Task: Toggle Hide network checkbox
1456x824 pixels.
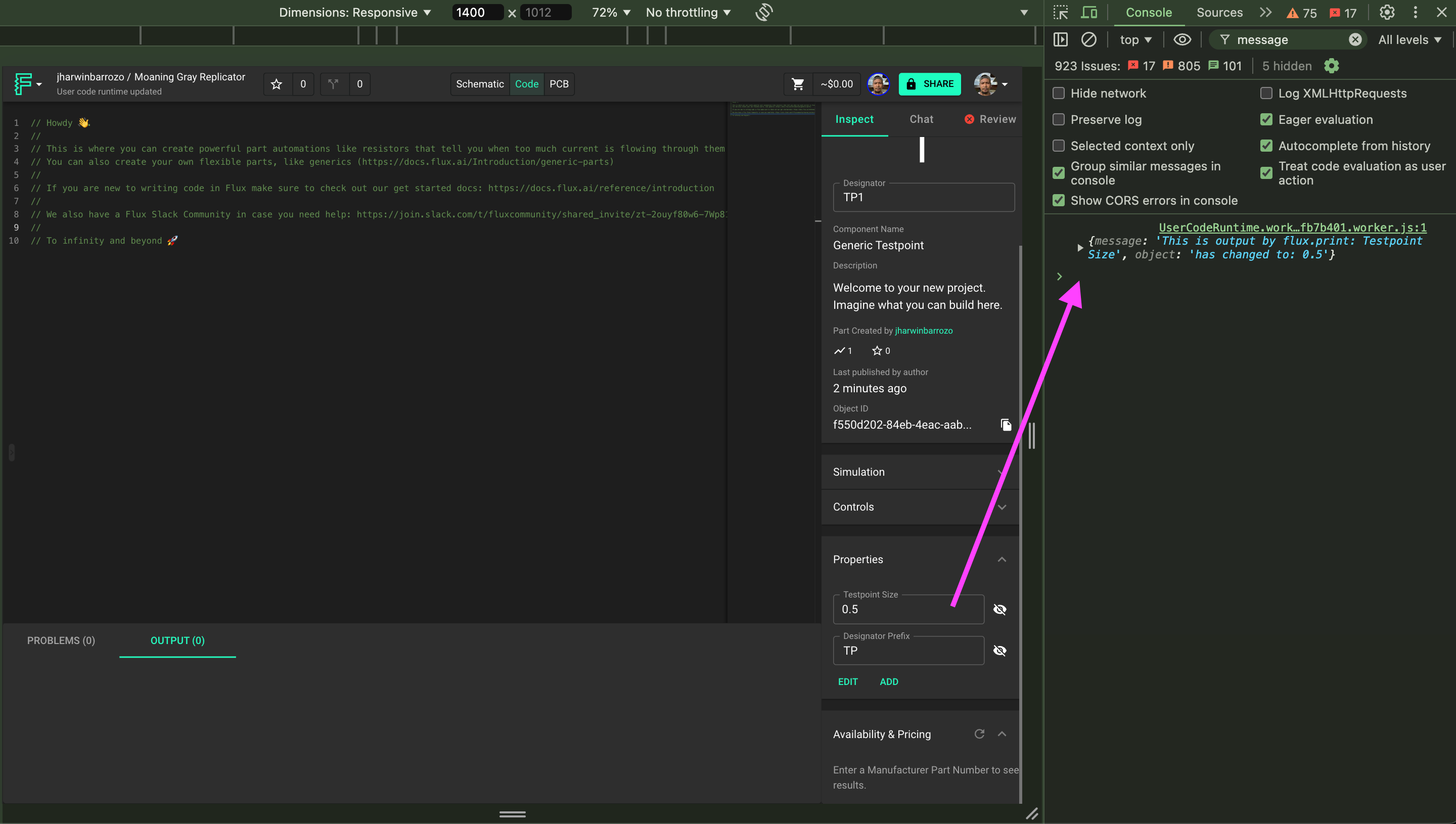Action: click(x=1059, y=93)
